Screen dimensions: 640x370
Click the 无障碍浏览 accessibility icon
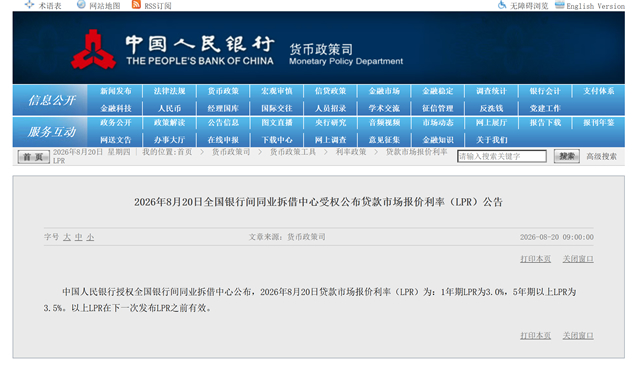click(502, 5)
